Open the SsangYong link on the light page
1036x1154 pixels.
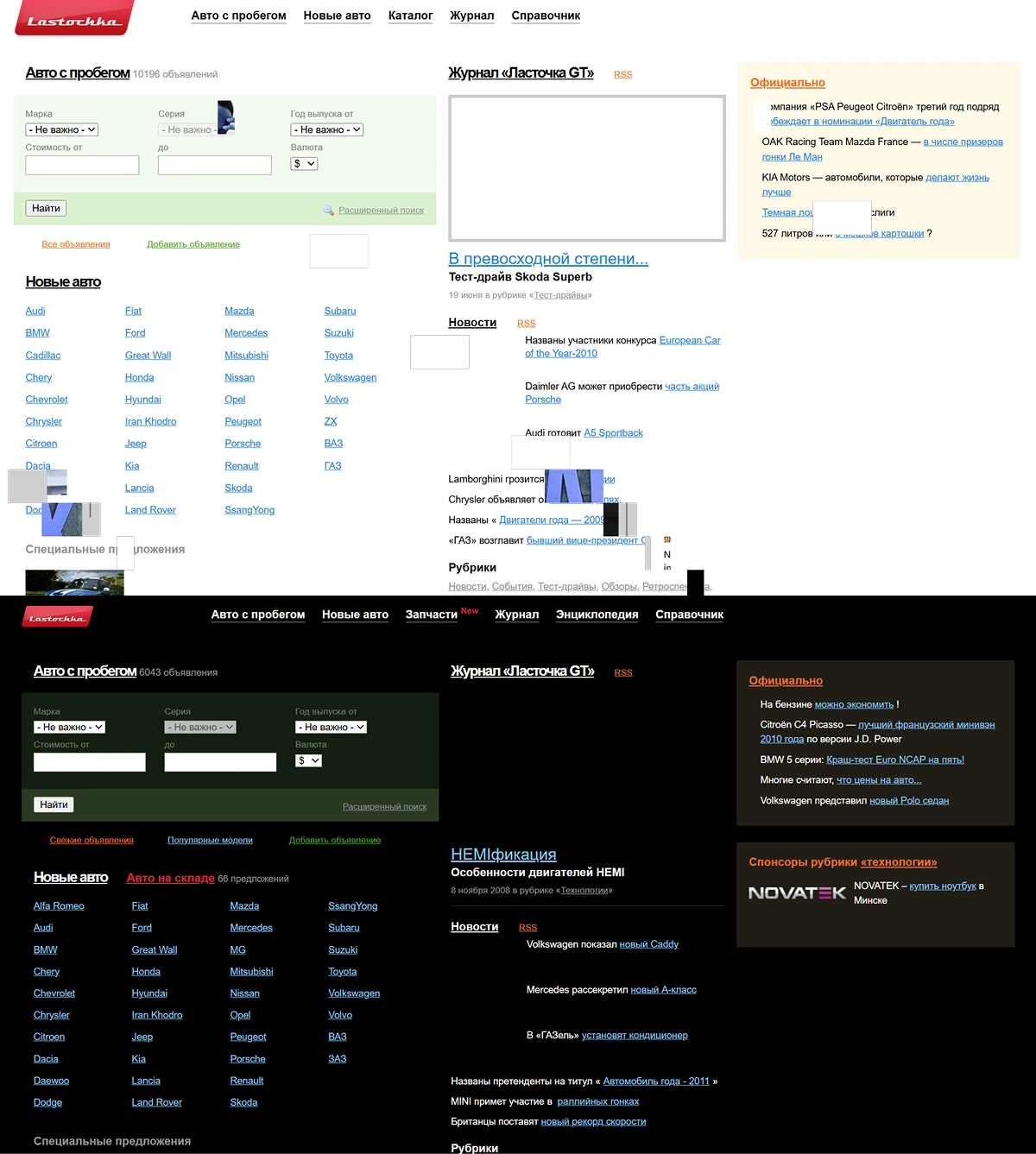pyautogui.click(x=250, y=510)
